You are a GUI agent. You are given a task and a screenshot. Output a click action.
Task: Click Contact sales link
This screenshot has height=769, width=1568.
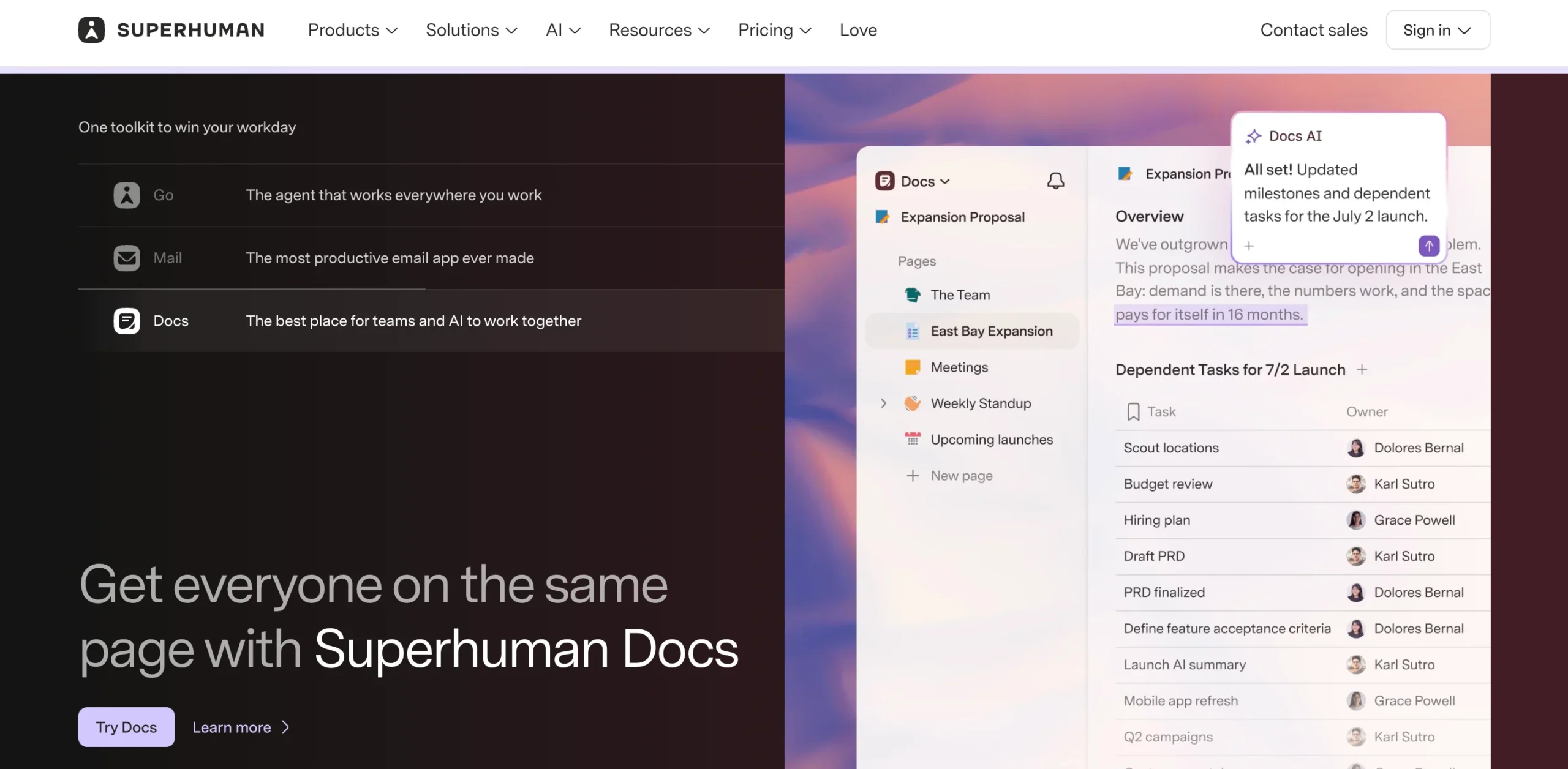1314,30
